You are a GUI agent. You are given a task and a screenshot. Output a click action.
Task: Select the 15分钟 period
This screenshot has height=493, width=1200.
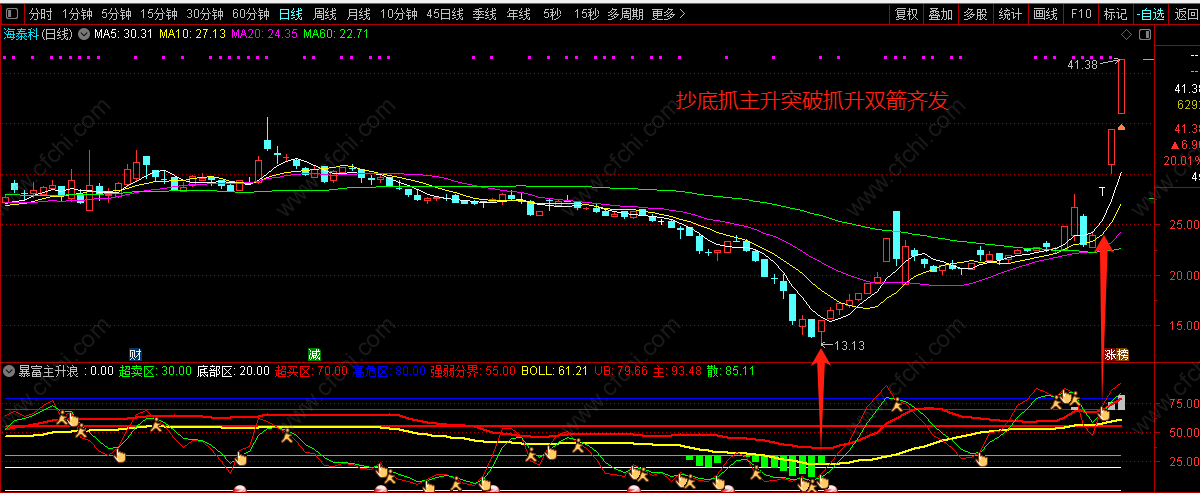pos(159,14)
